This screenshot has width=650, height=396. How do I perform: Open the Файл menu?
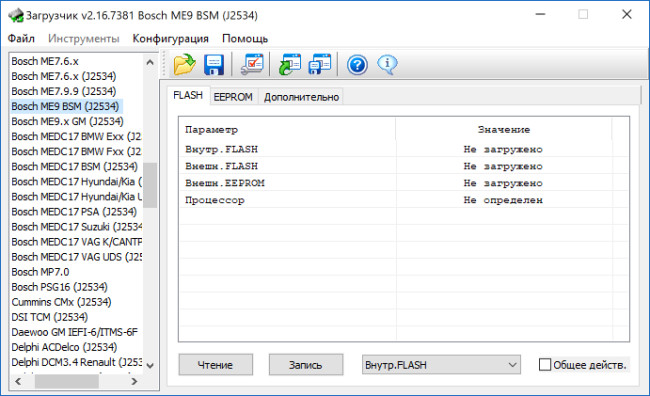(21, 39)
